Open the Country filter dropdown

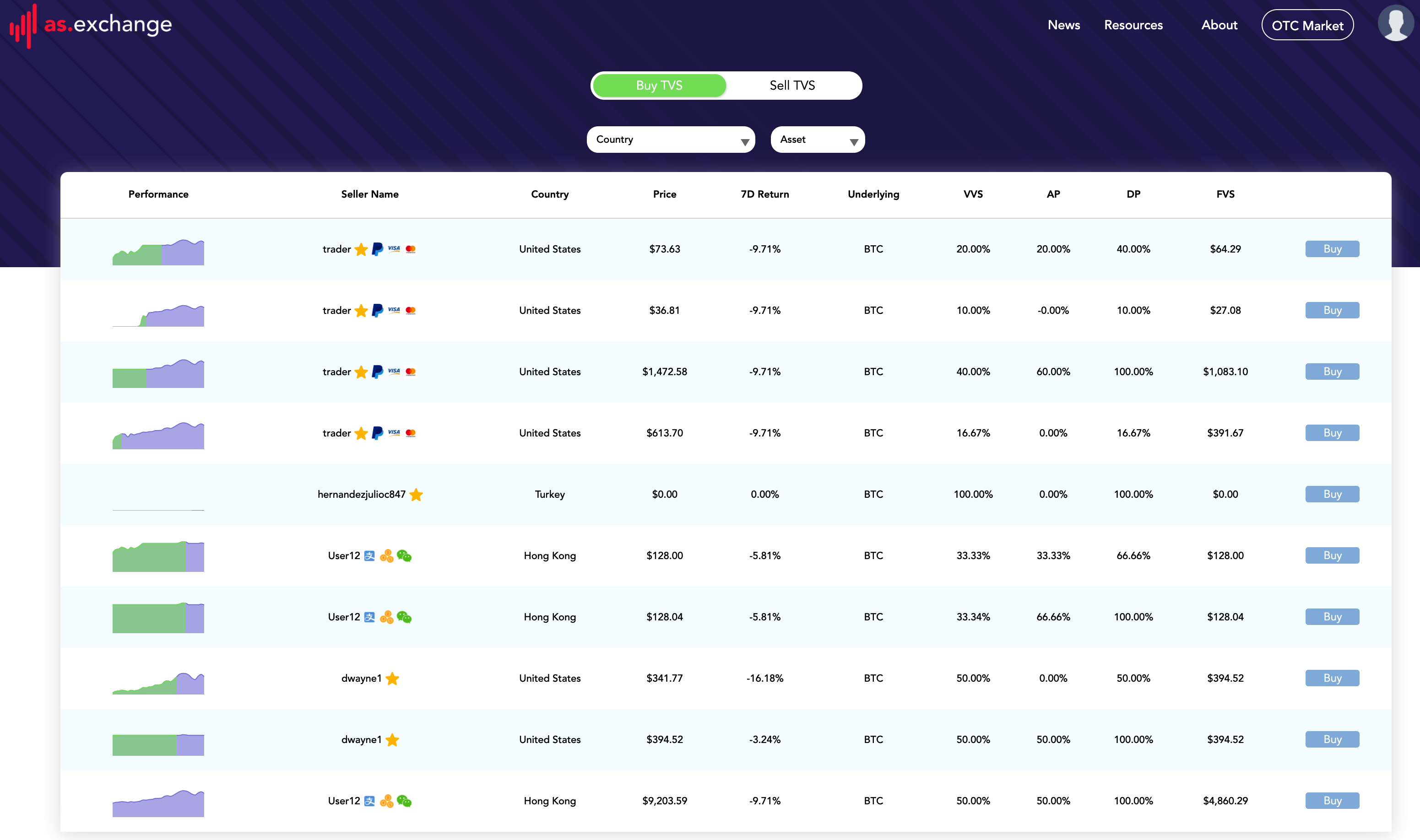pos(670,140)
